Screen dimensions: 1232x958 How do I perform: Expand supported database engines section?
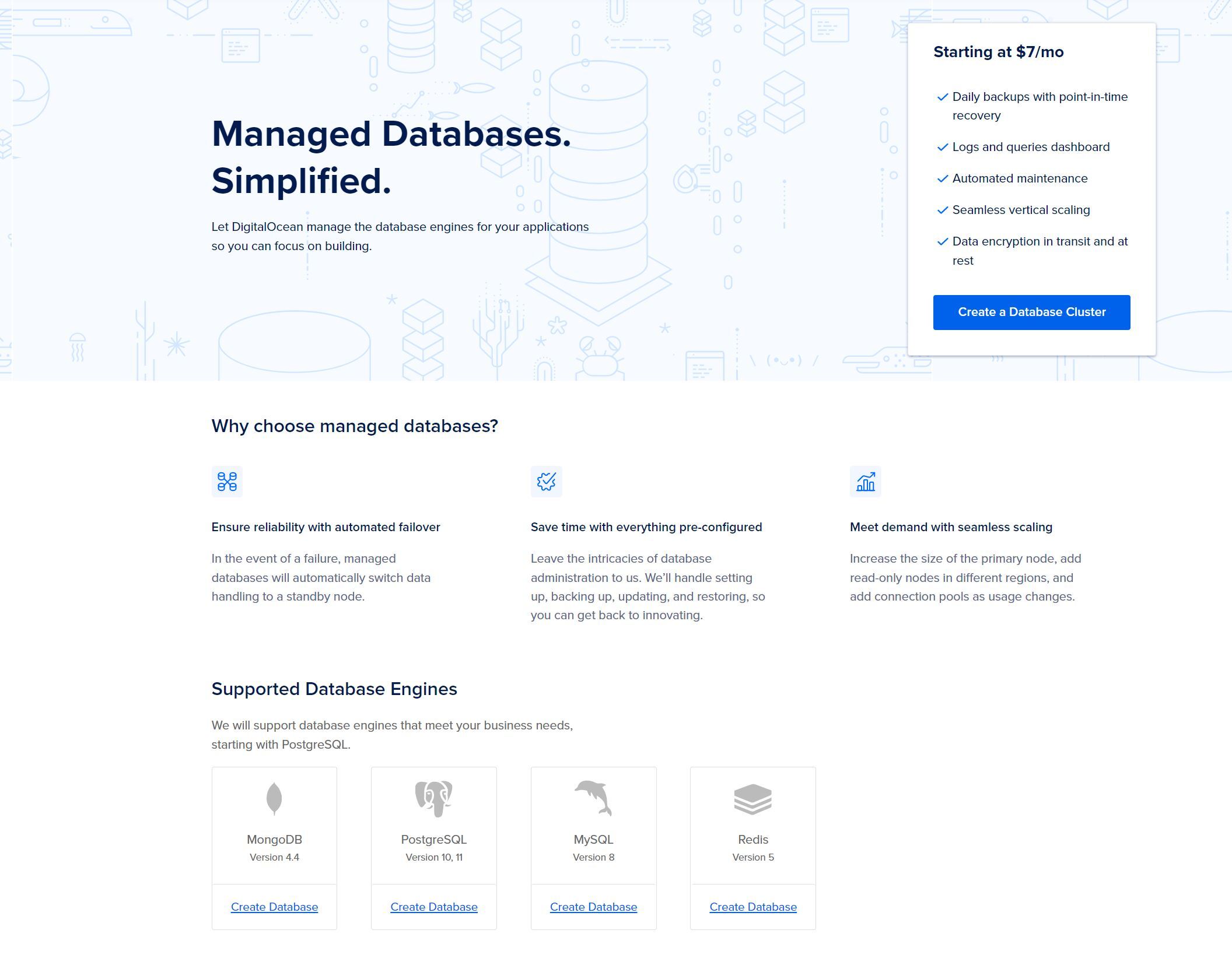point(334,688)
